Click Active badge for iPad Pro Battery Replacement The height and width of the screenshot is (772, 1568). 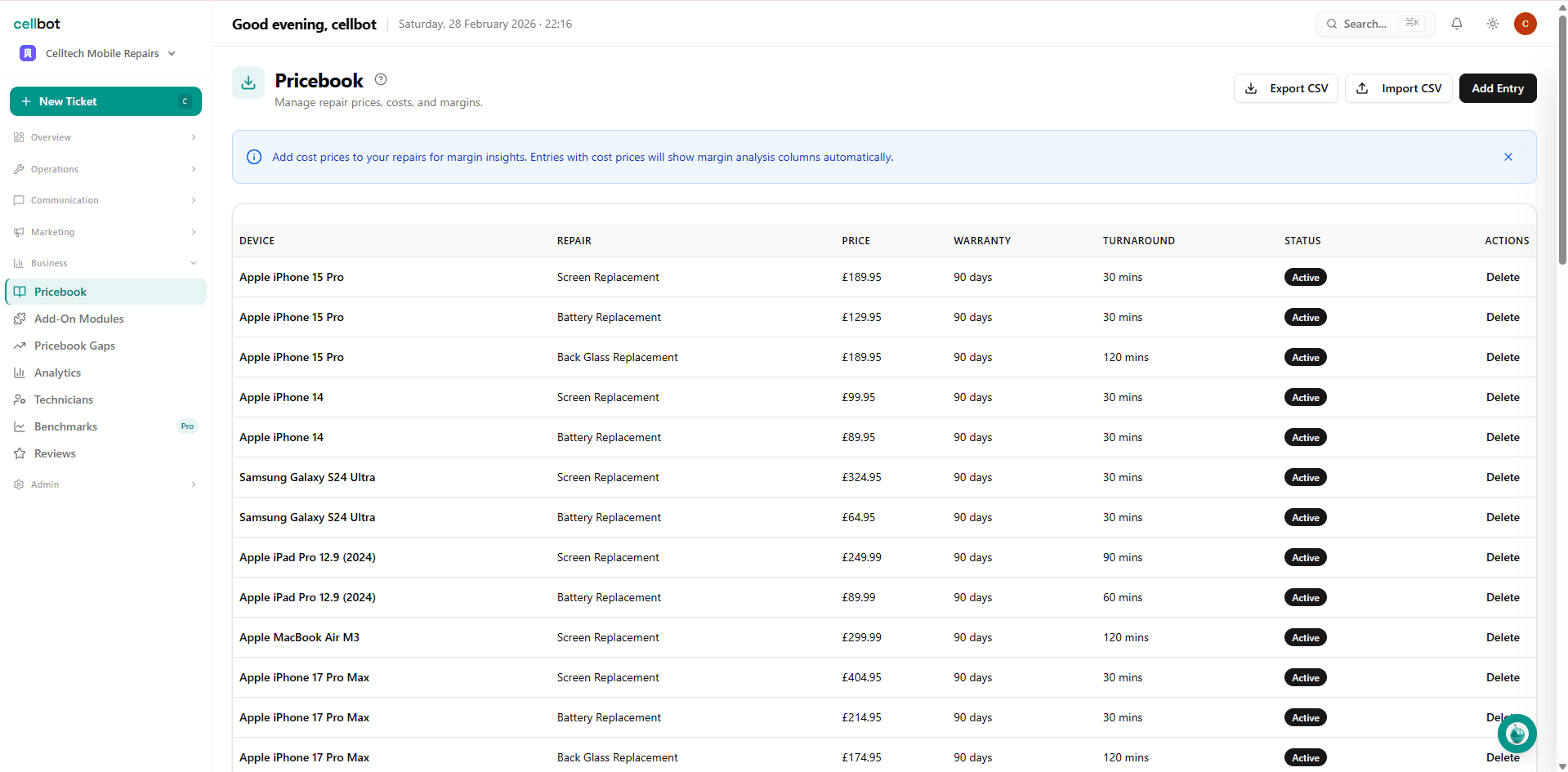pos(1306,597)
